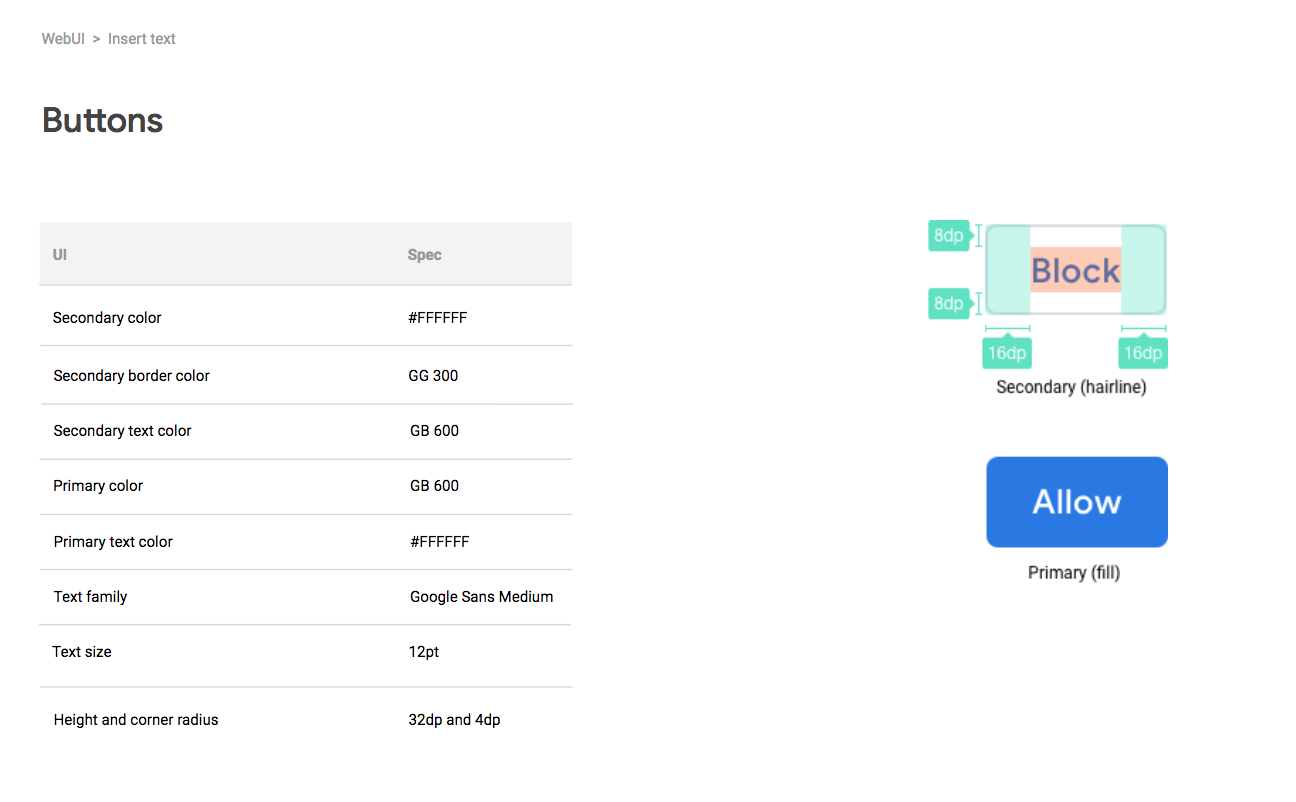This screenshot has height=802, width=1296.
Task: Click the GG 300 spec value
Action: [433, 376]
